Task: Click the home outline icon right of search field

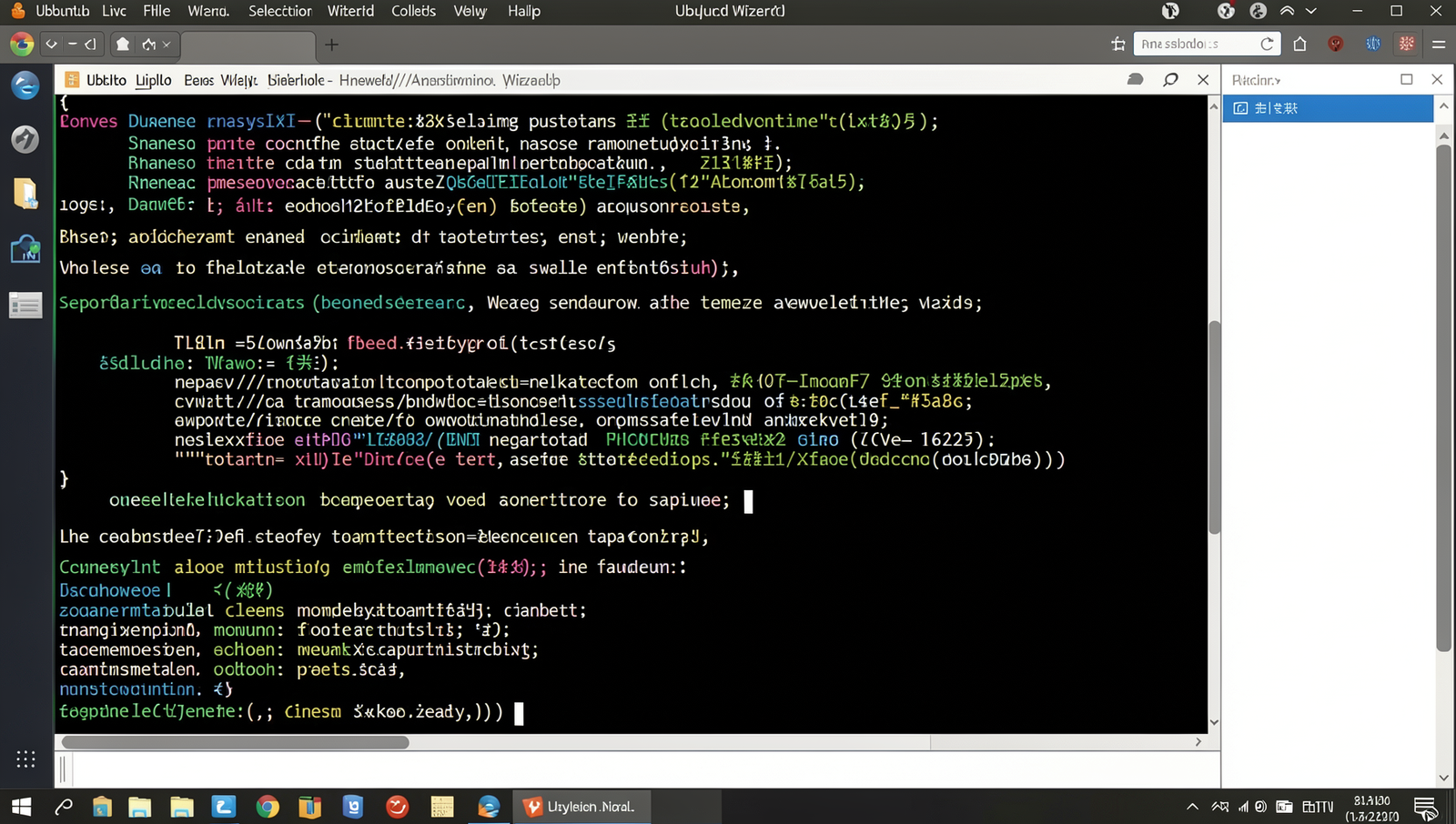Action: pos(1299,44)
